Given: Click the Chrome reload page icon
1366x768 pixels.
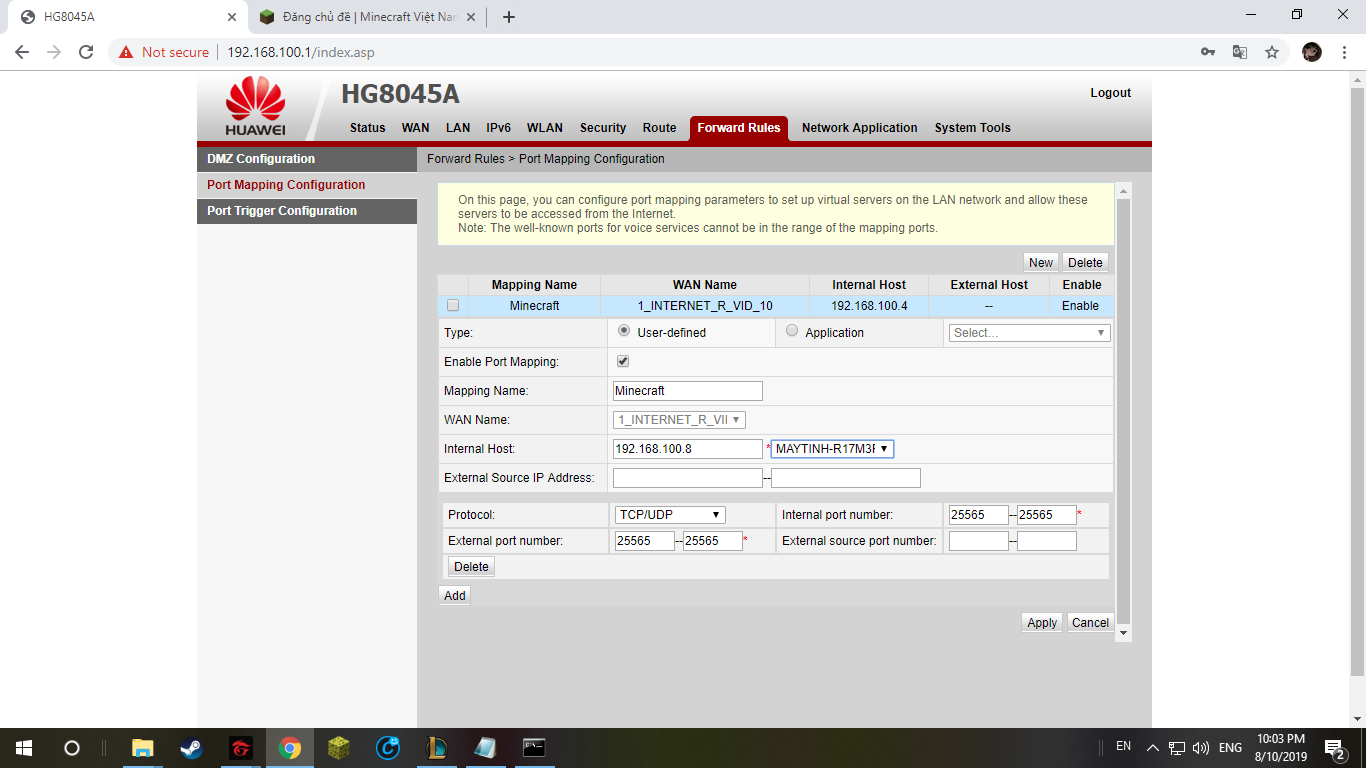Looking at the screenshot, I should pos(86,52).
